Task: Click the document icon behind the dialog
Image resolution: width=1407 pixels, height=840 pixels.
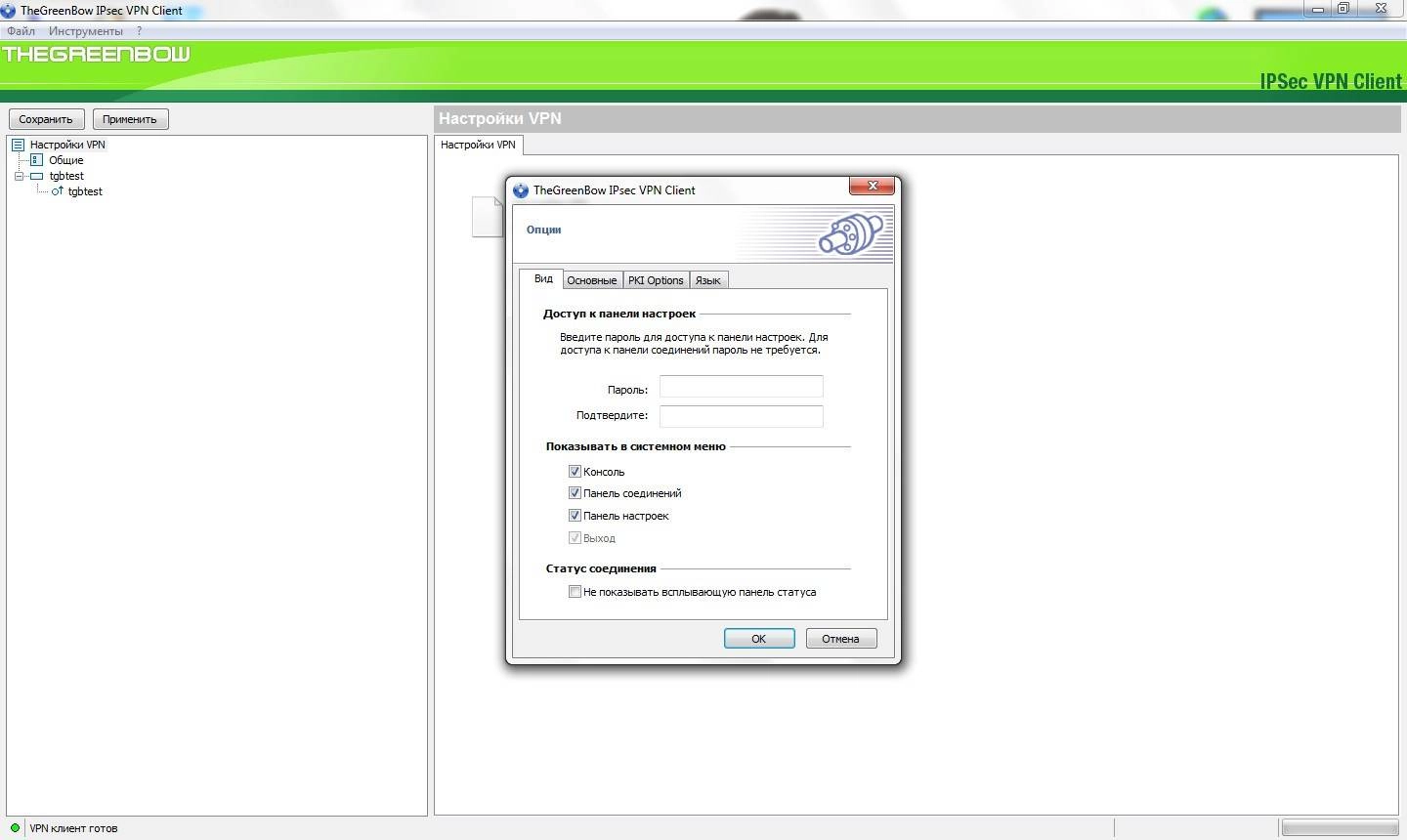Action: (x=488, y=217)
